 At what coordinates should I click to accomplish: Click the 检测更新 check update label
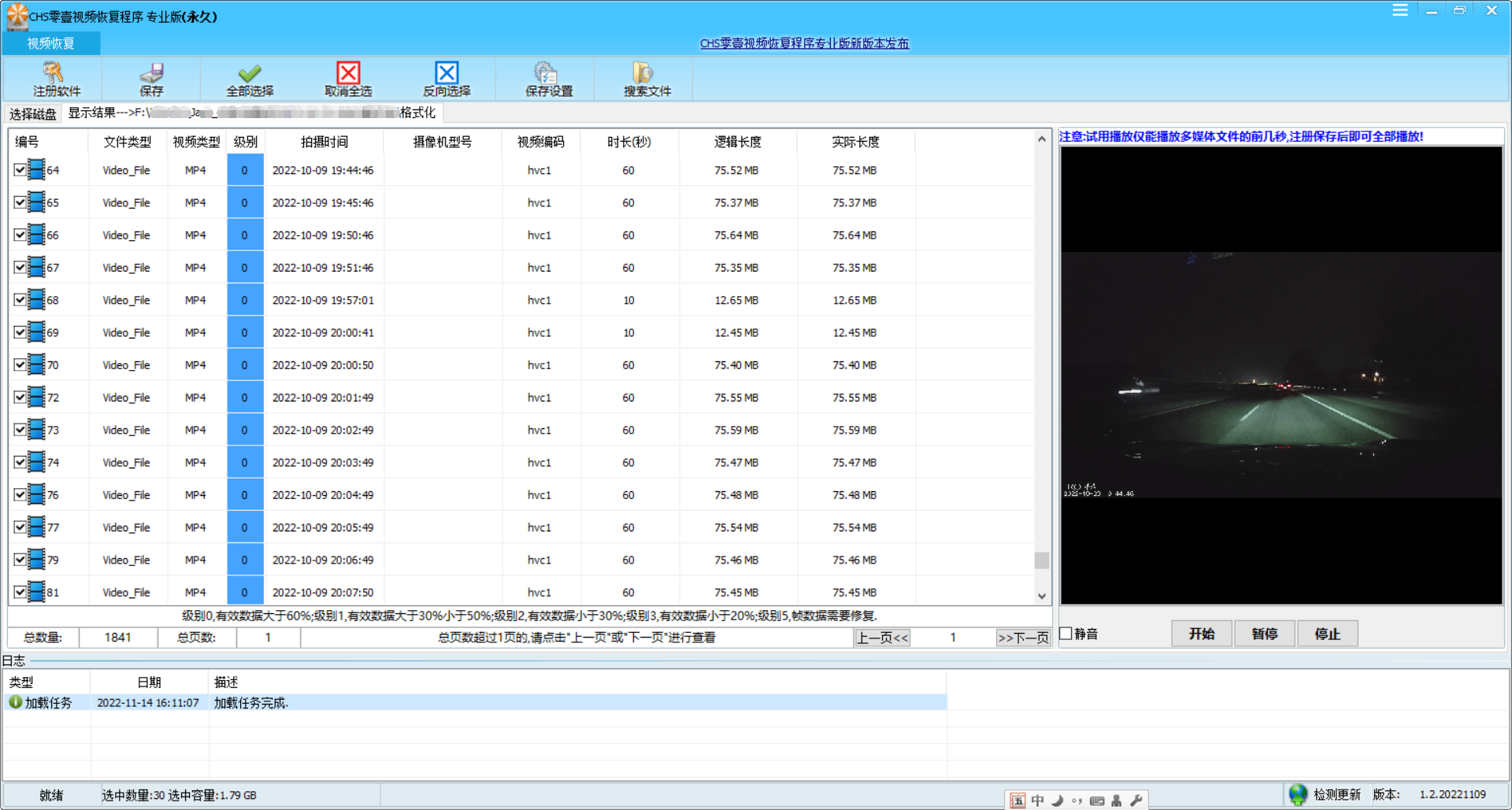click(1336, 794)
